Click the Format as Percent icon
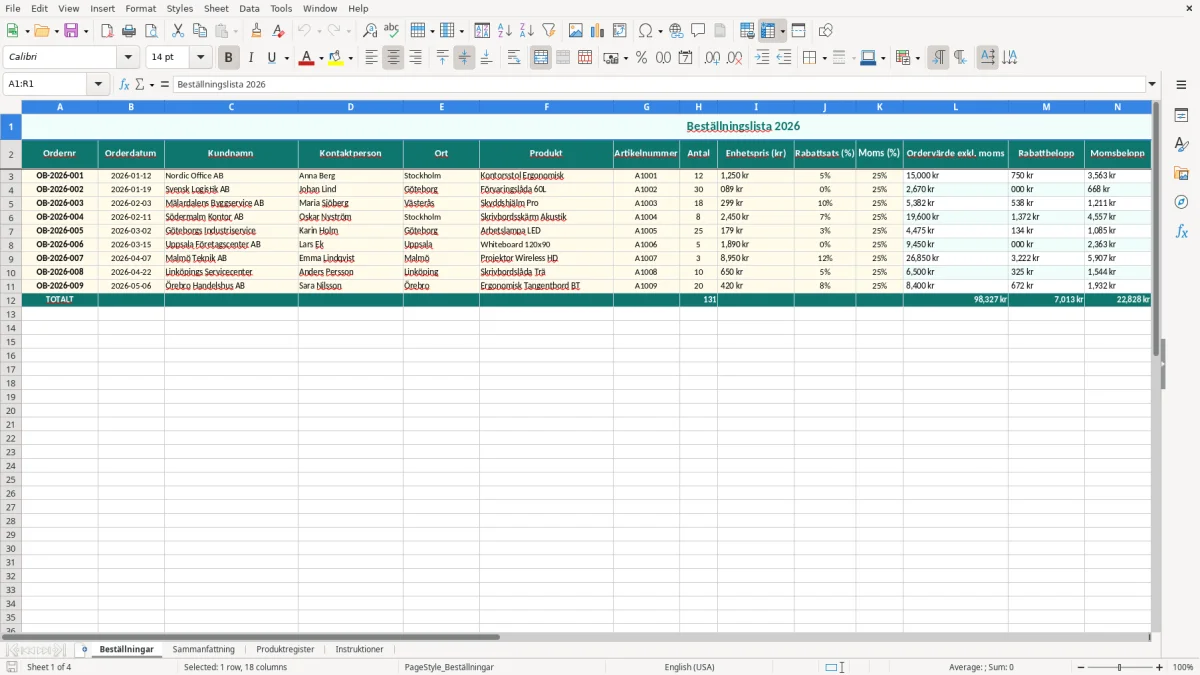This screenshot has width=1200, height=675. pyautogui.click(x=641, y=58)
